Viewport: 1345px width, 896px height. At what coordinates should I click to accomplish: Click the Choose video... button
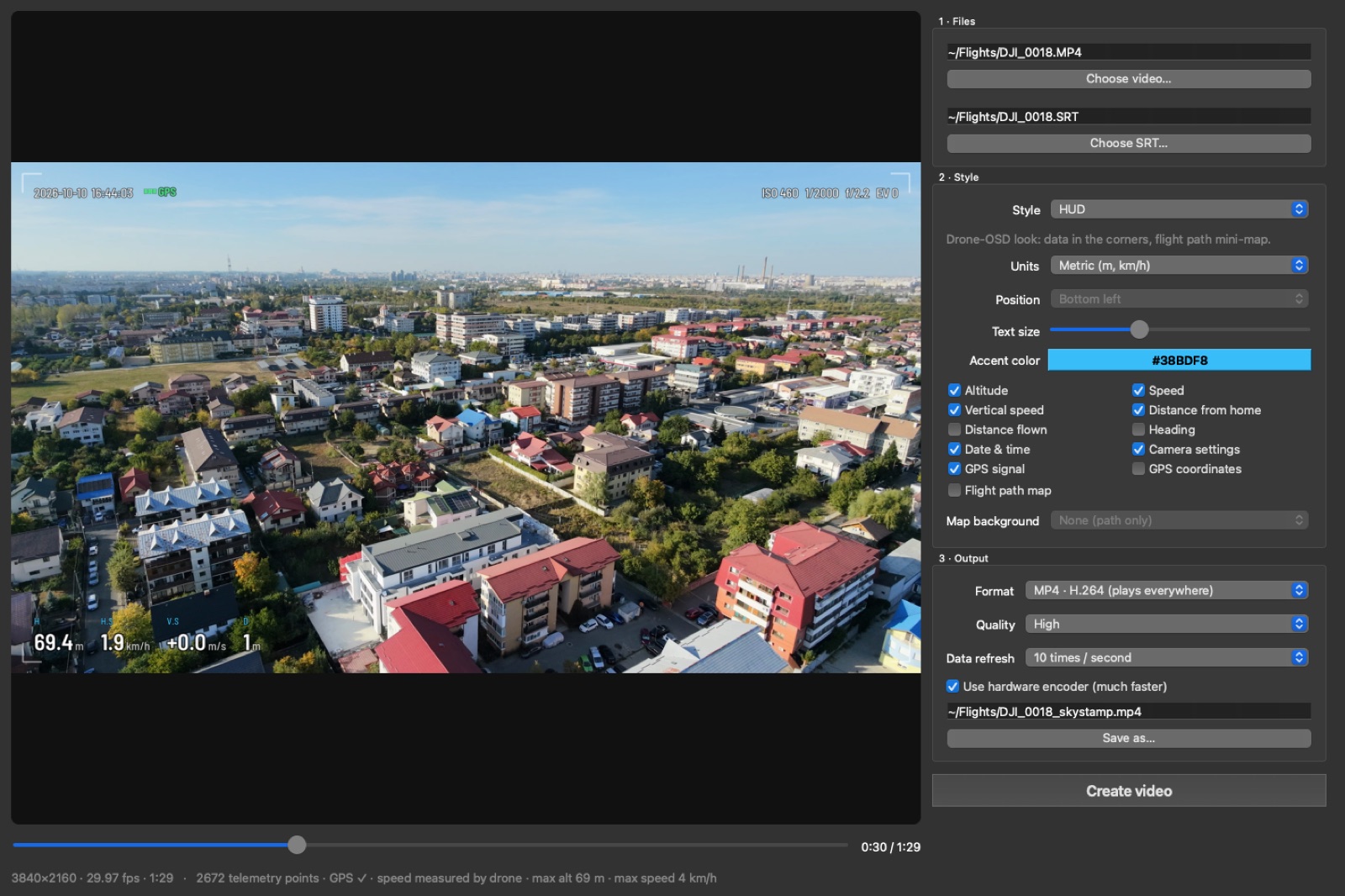coord(1128,79)
